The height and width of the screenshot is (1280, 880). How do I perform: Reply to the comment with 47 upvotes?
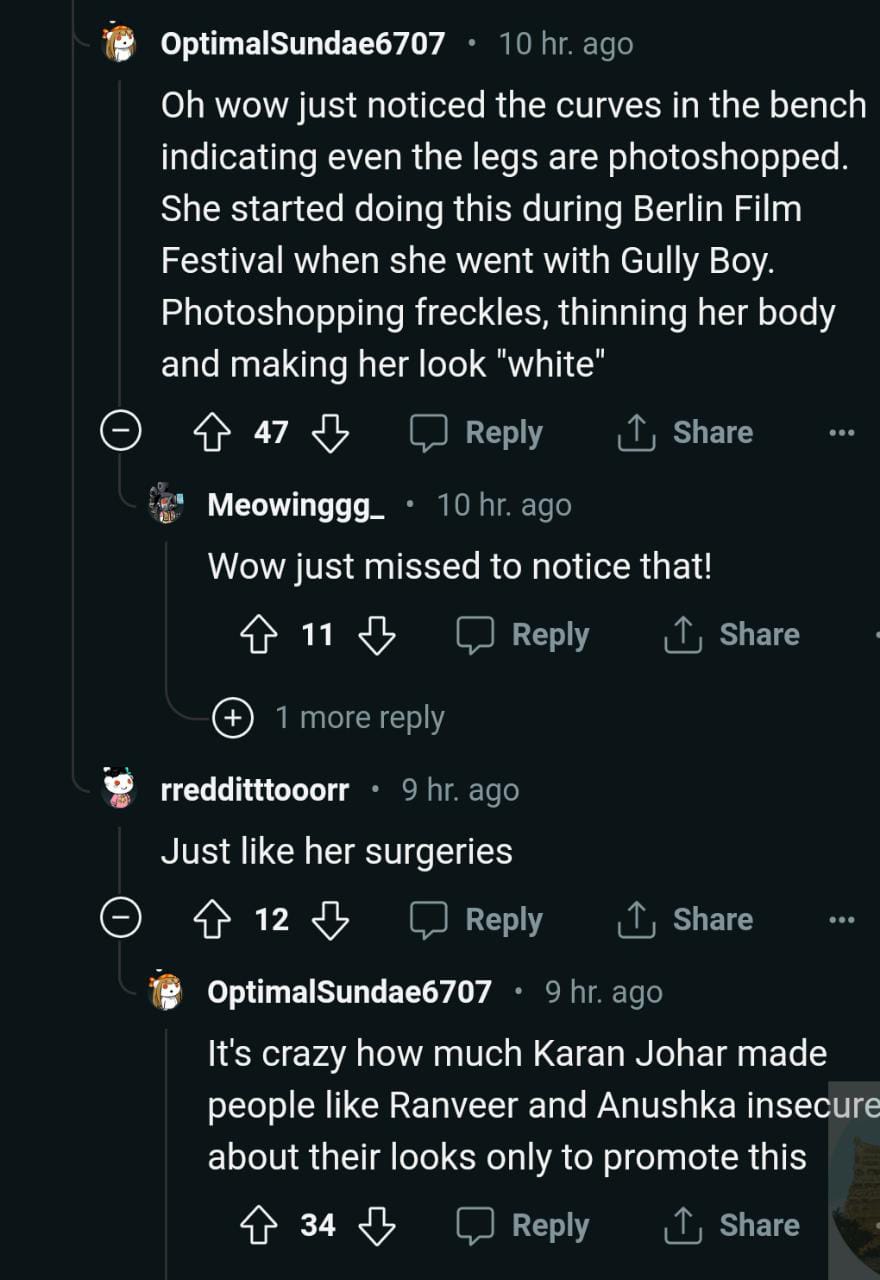tap(477, 433)
